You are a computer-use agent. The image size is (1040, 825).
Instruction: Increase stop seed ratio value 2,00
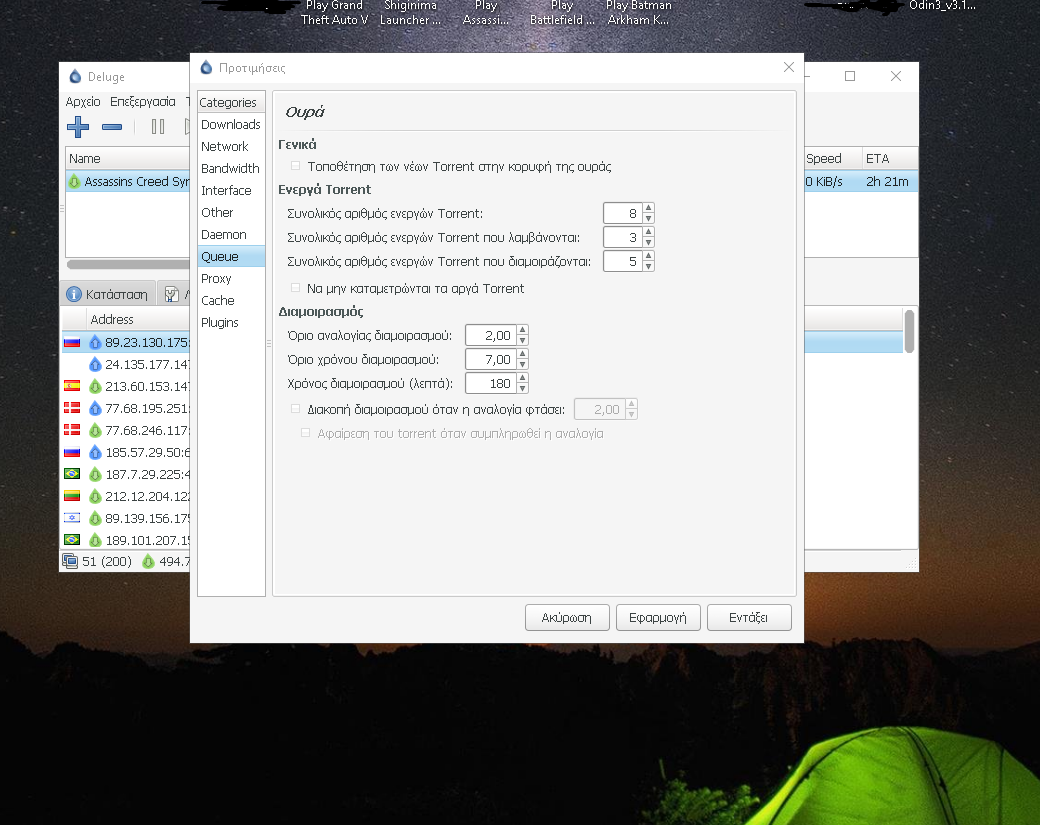(631, 404)
